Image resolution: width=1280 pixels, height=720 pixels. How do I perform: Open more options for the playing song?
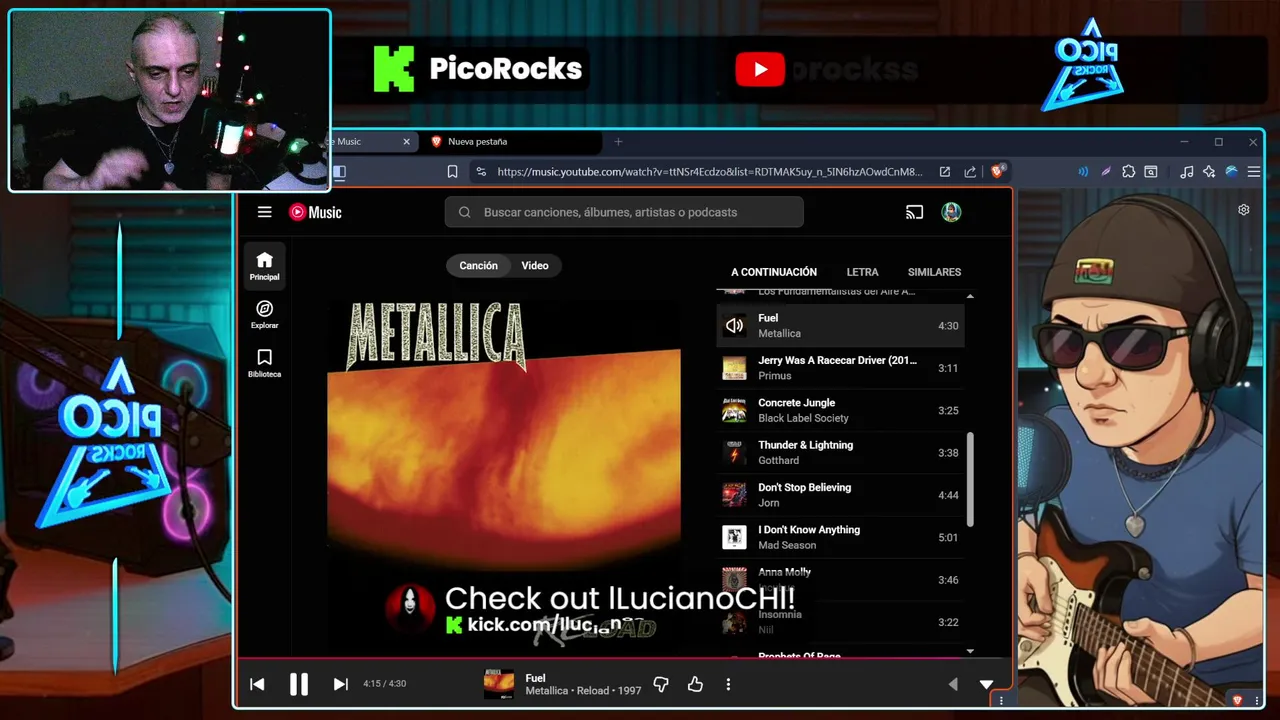pyautogui.click(x=728, y=684)
